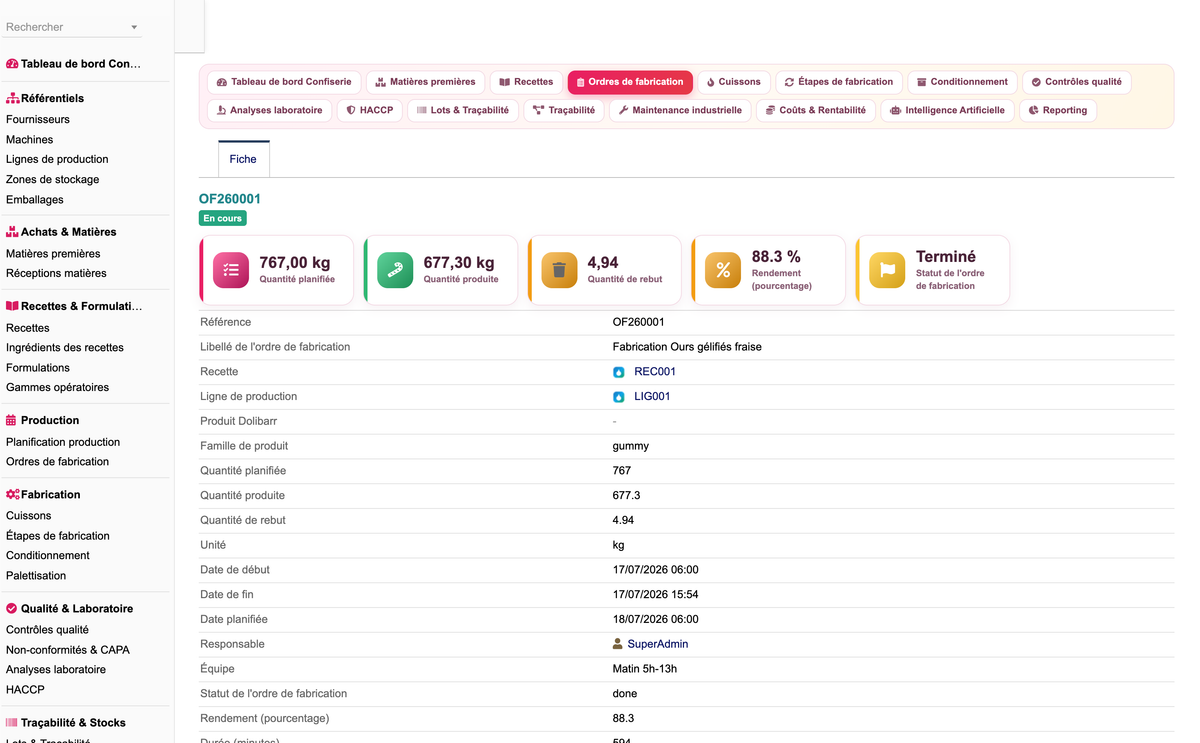1200x743 pixels.
Task: Click the Équipe value Matin 5h-13h
Action: (645, 669)
